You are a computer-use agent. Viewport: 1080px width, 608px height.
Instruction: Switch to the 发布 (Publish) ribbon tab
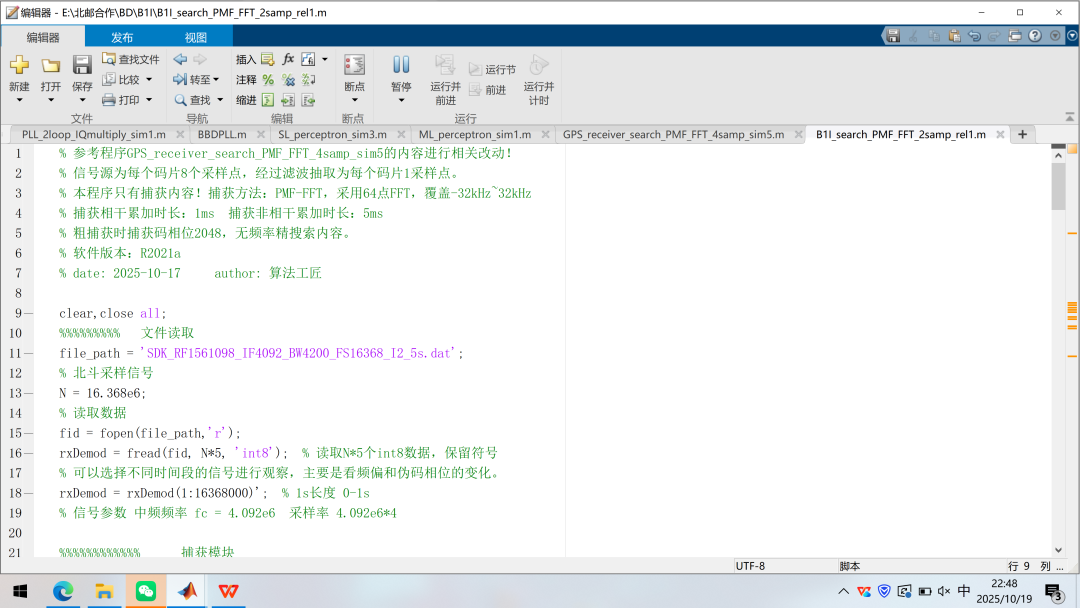click(122, 37)
